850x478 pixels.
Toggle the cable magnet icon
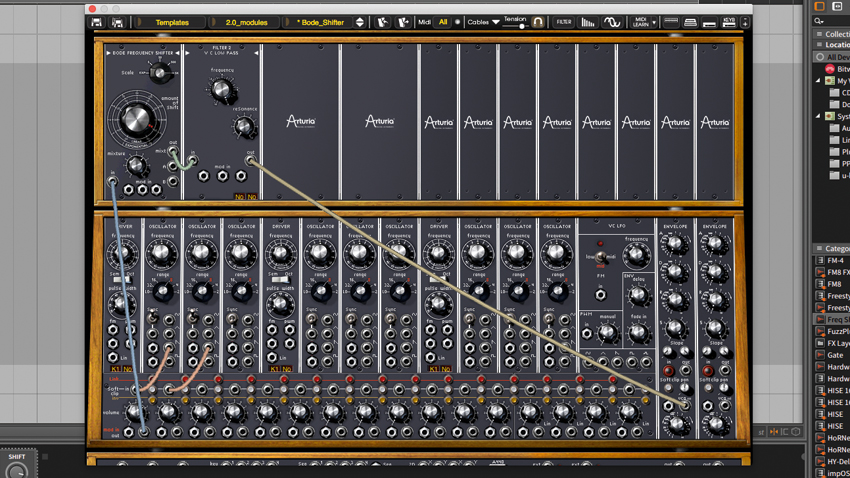[x=538, y=22]
